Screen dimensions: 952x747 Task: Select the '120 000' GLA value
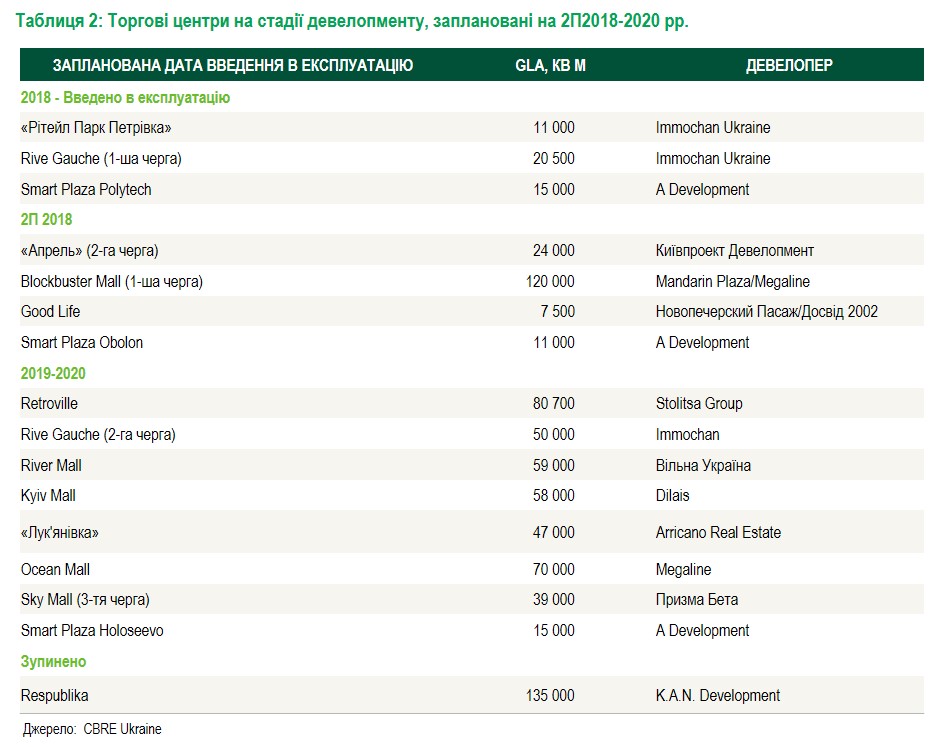pyautogui.click(x=550, y=281)
